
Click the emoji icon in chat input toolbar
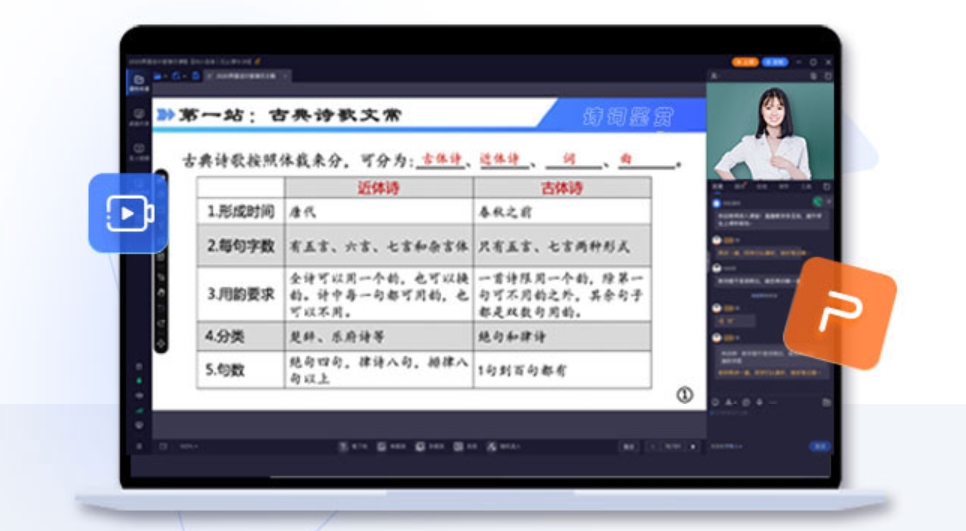point(716,402)
